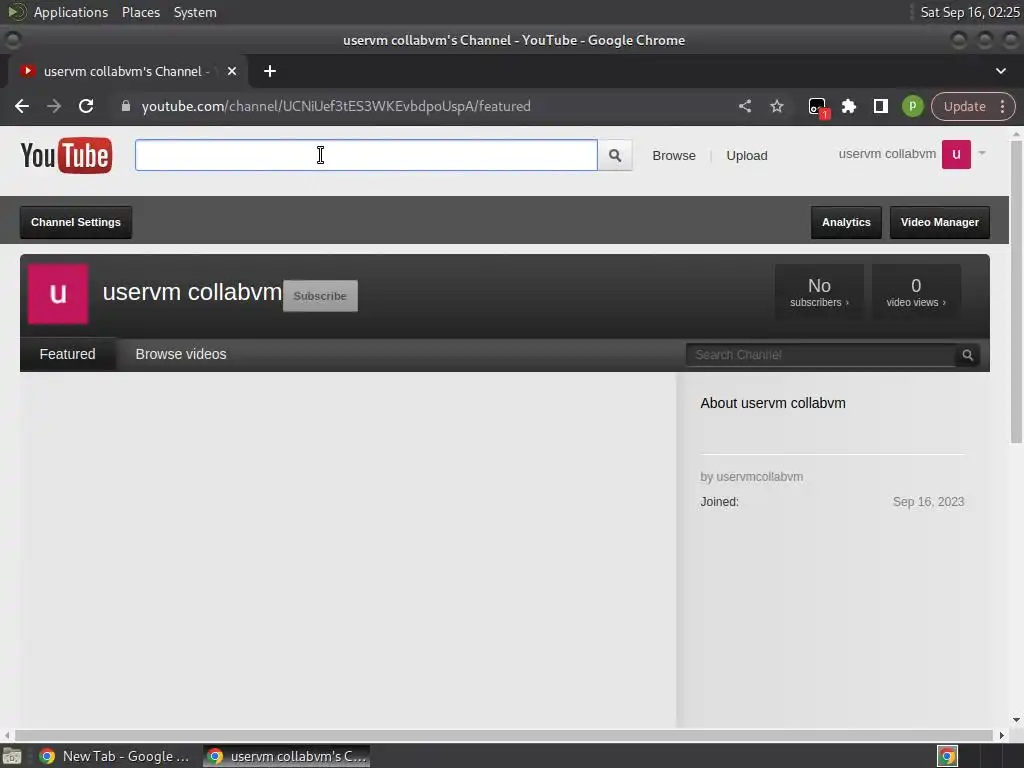Click the large channel avatar

[x=58, y=294]
